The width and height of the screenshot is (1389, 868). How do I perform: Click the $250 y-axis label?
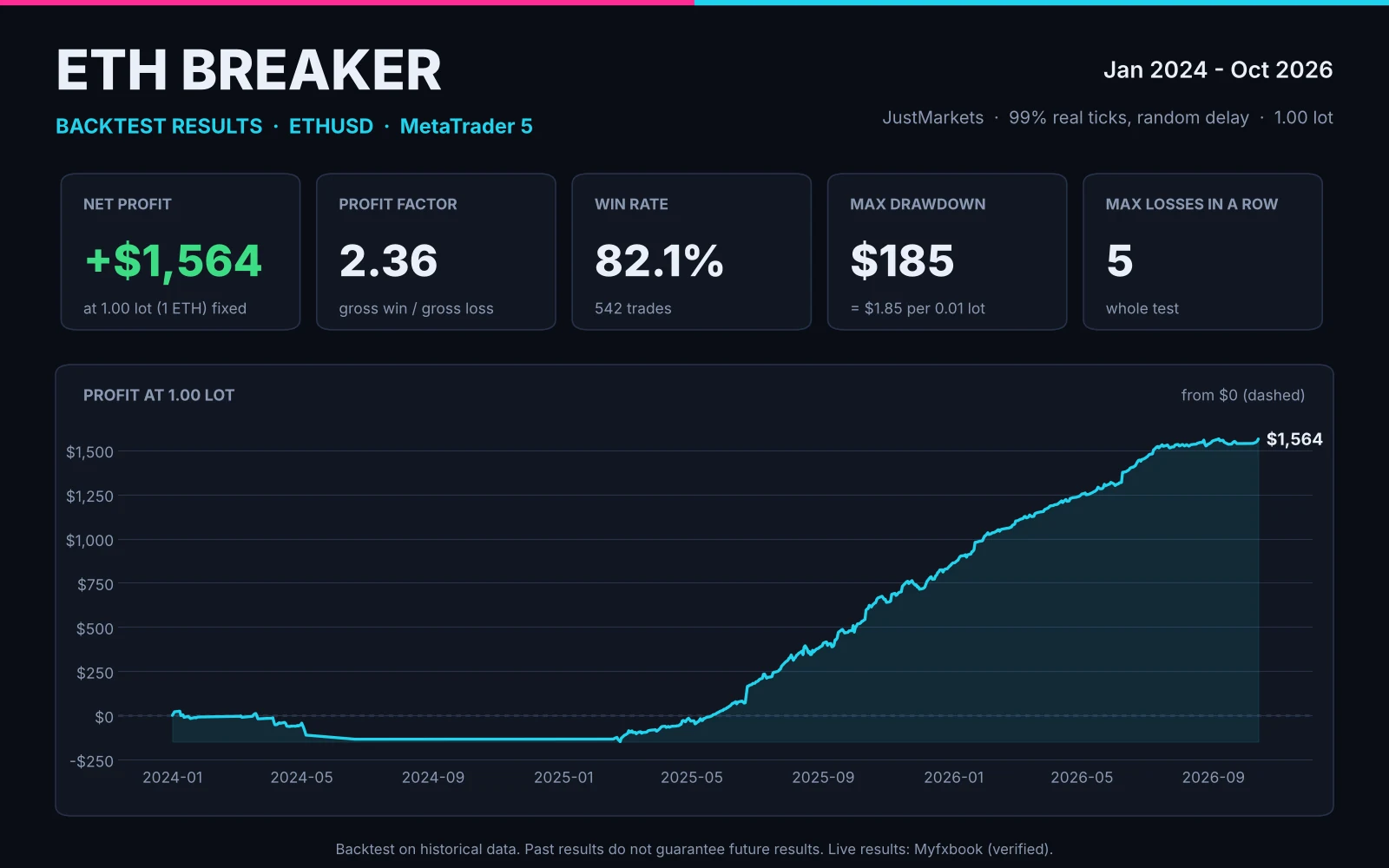(95, 673)
